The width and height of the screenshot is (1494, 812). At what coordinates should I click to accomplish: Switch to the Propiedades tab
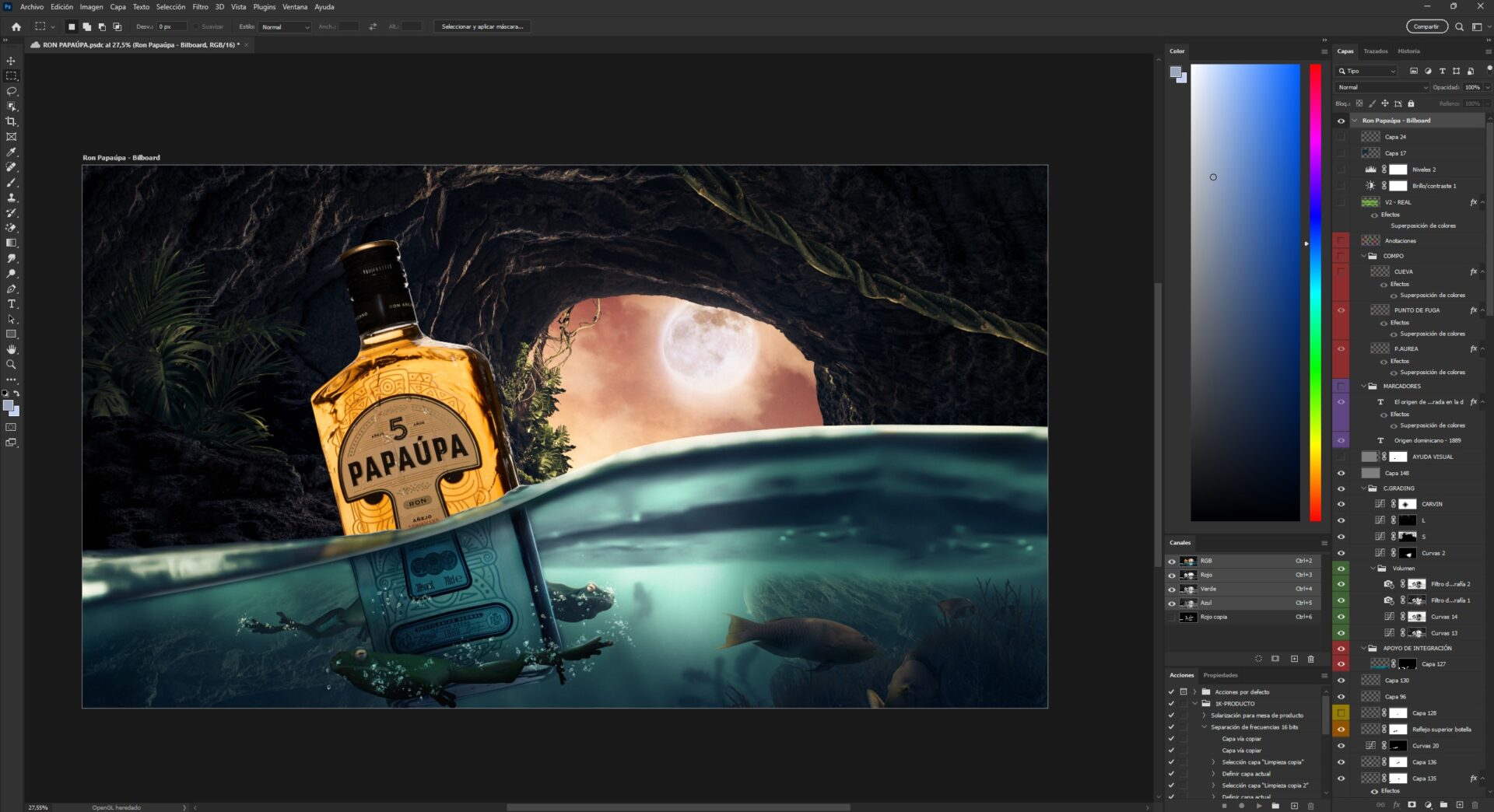coord(1220,675)
